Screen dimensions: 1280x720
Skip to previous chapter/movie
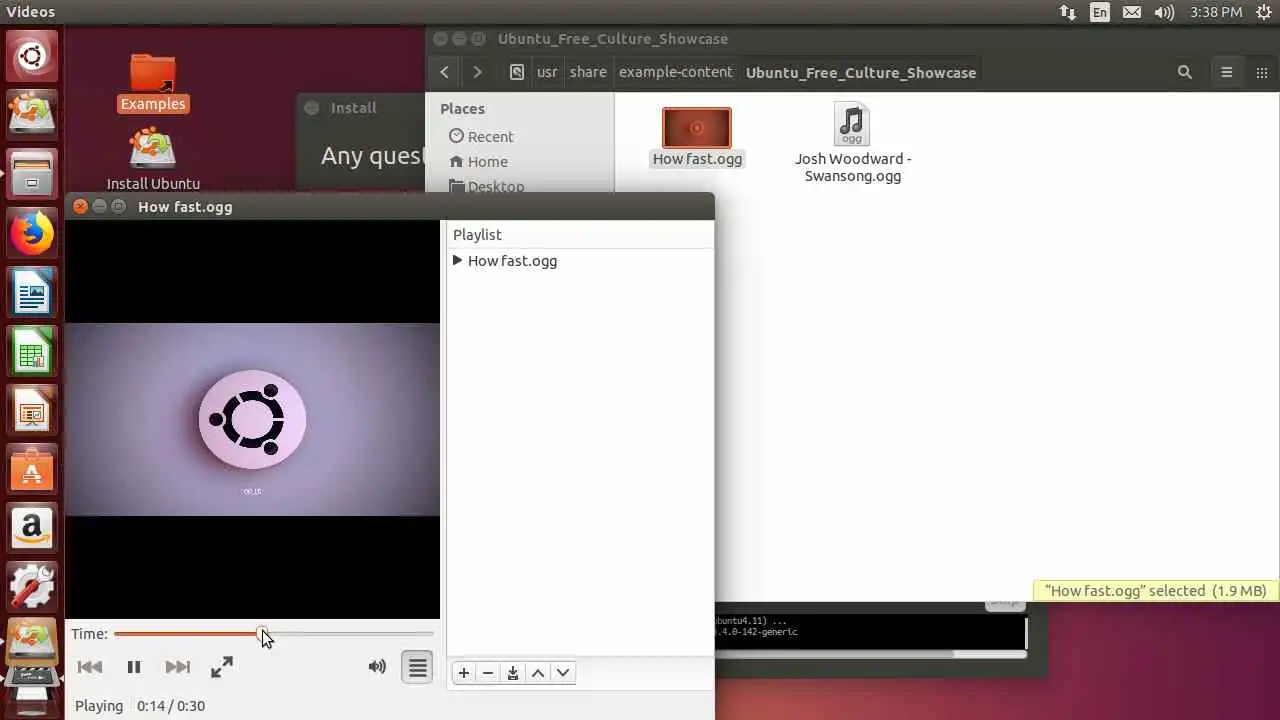(x=90, y=667)
